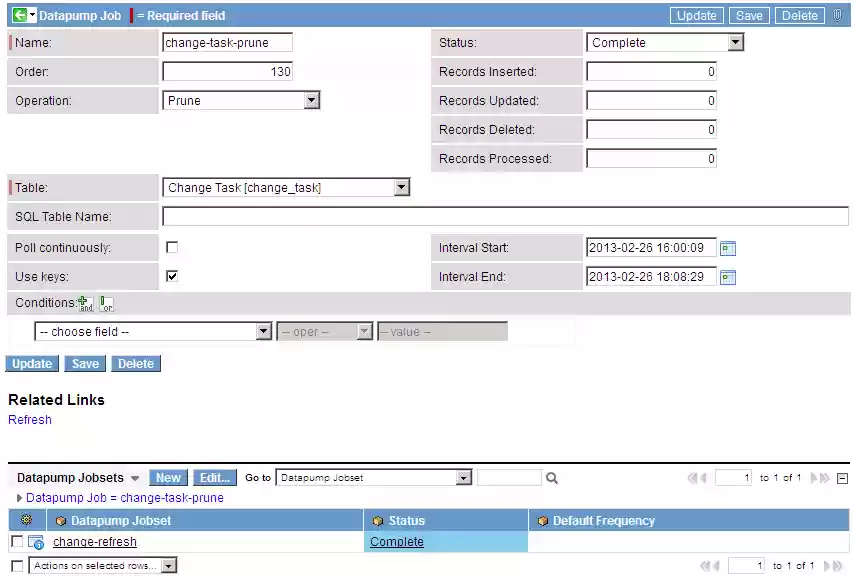The image size is (854, 578).
Task: Collapse the list with the minus icon
Action: click(x=843, y=477)
